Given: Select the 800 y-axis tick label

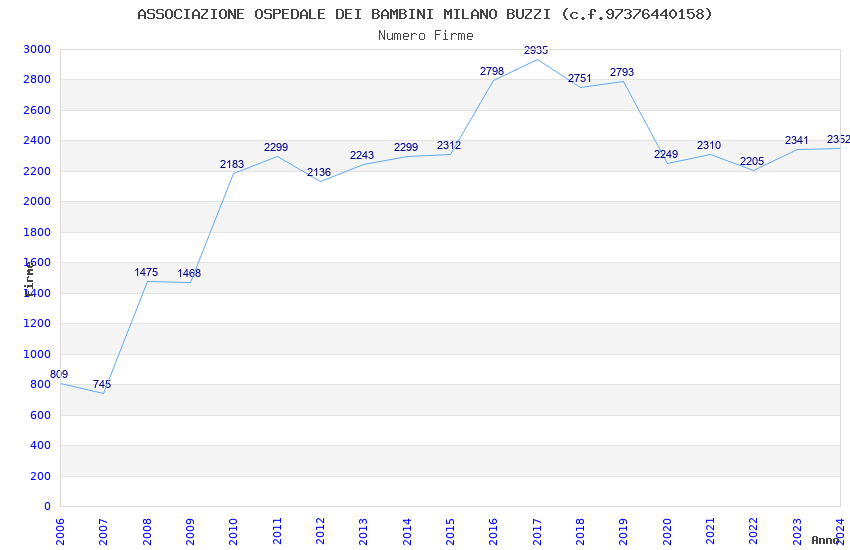Looking at the screenshot, I should tap(41, 385).
